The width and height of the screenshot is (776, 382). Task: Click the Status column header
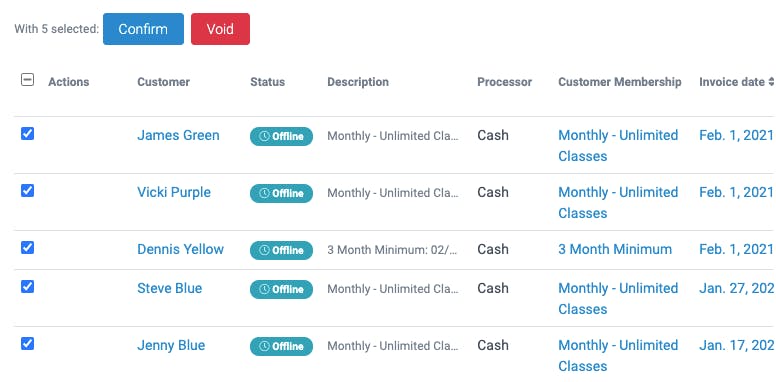(x=267, y=82)
